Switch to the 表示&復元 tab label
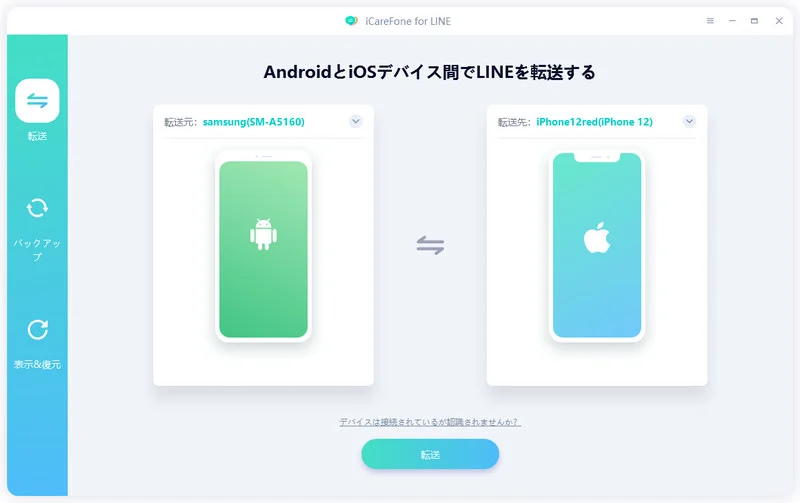The height and width of the screenshot is (503, 800). [37, 364]
